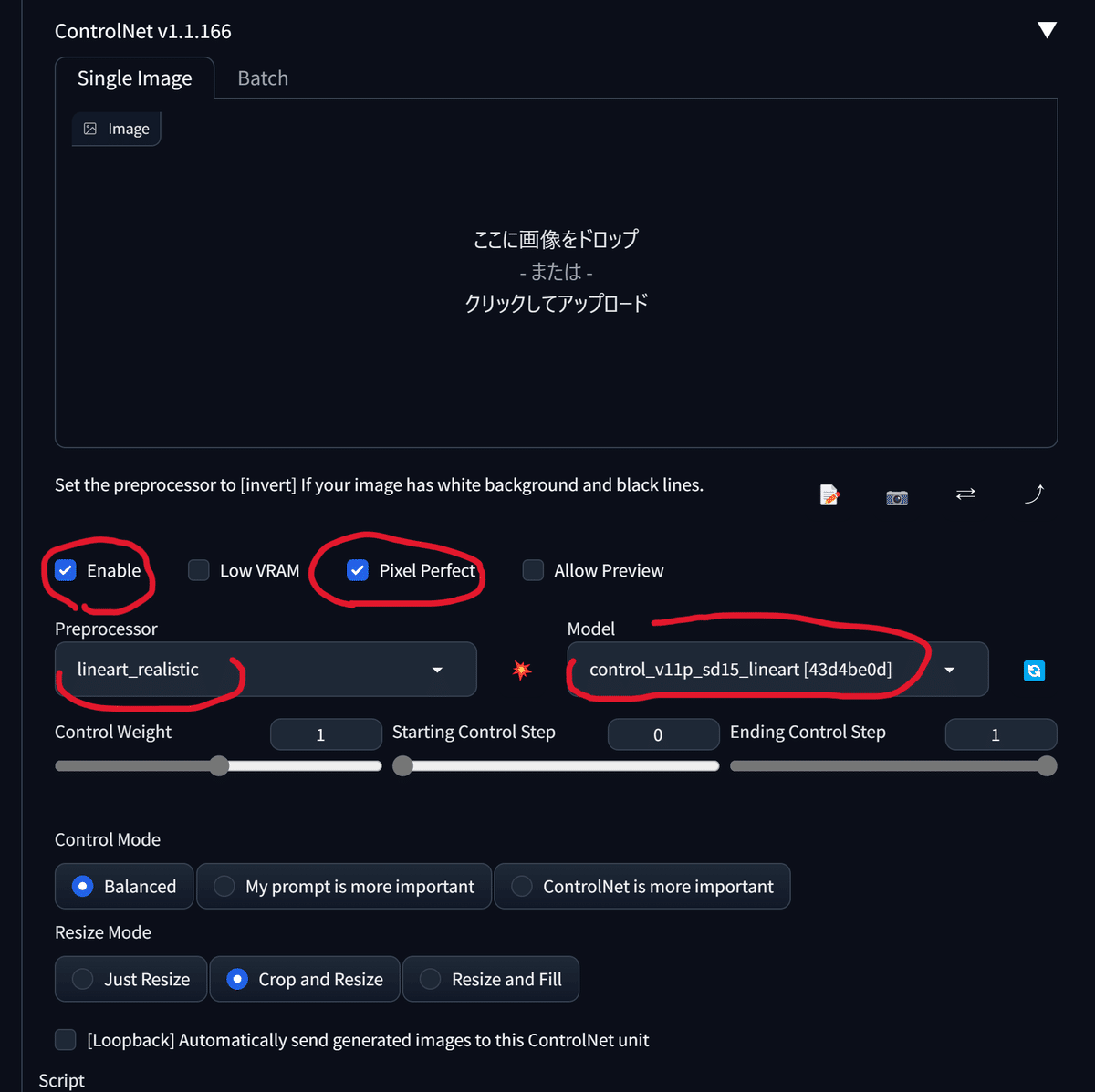Uncheck the Enable checkbox

tap(65, 570)
